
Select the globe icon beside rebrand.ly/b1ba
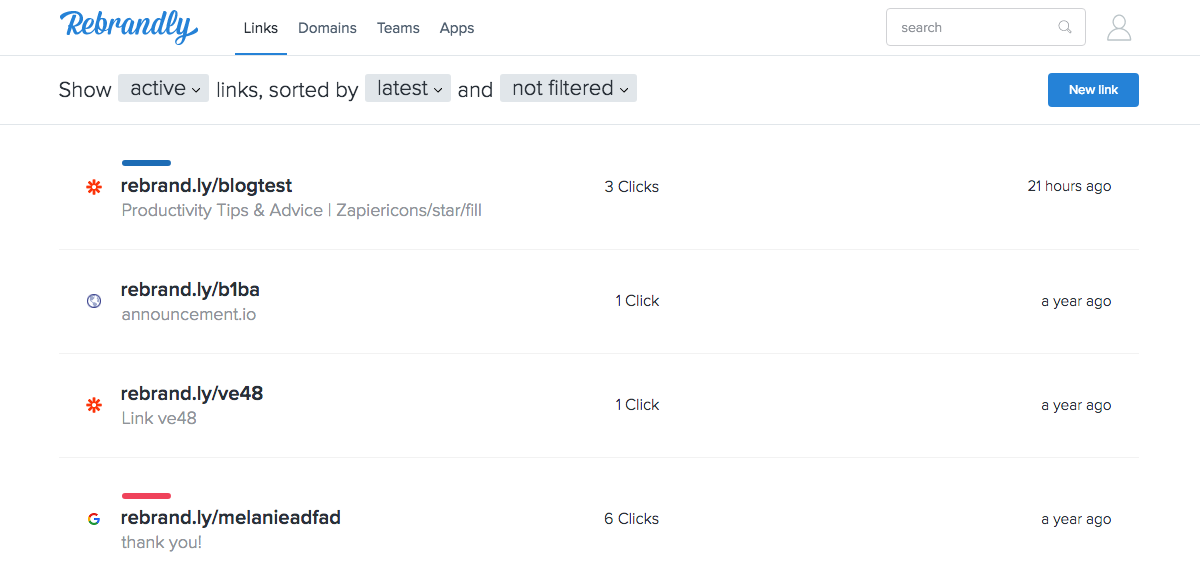pyautogui.click(x=93, y=300)
